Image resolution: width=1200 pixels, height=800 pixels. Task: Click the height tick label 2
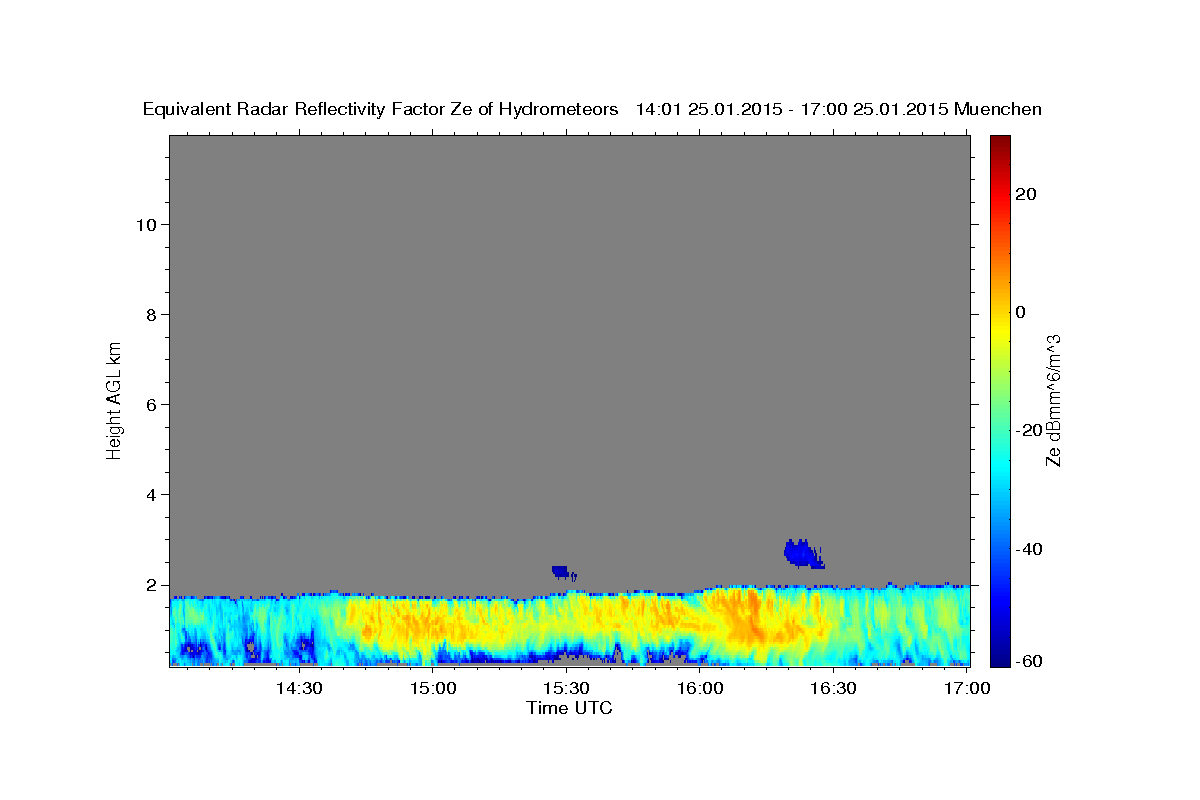click(x=150, y=585)
